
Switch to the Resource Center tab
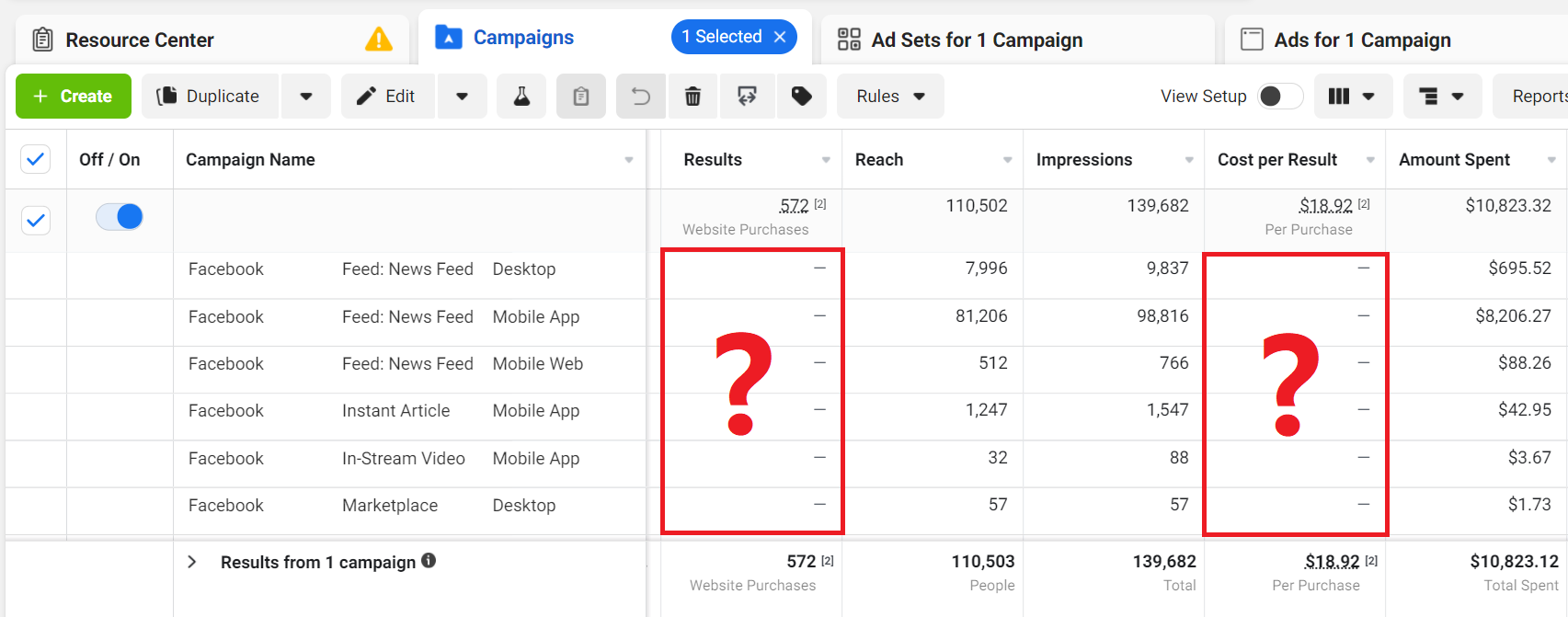coord(213,40)
